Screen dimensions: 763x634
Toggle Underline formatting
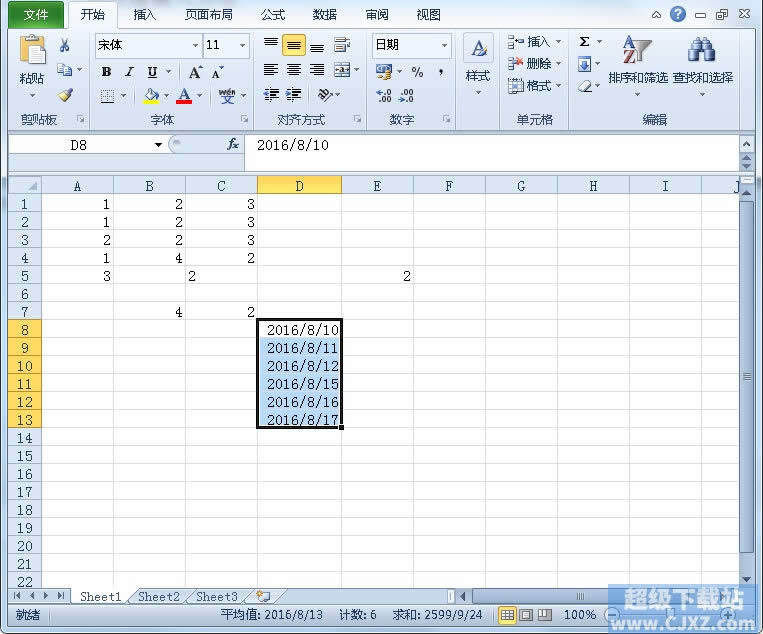152,72
